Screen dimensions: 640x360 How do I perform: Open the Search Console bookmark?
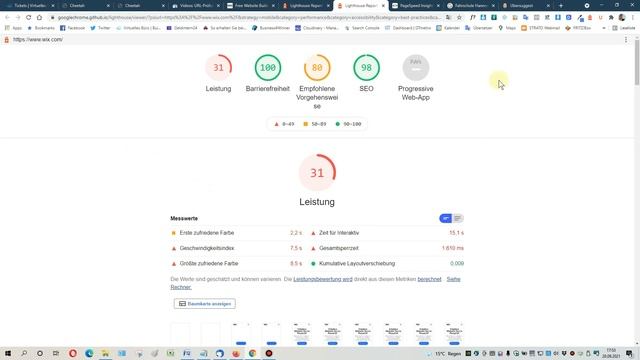[362, 28]
